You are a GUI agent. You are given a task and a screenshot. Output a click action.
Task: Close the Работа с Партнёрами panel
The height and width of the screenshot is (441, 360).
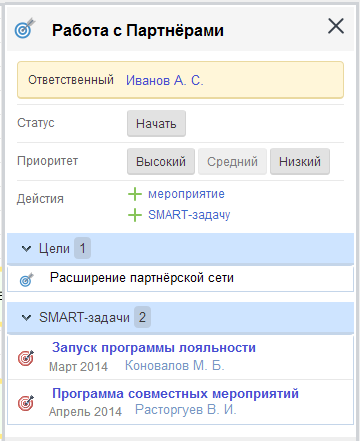[336, 26]
